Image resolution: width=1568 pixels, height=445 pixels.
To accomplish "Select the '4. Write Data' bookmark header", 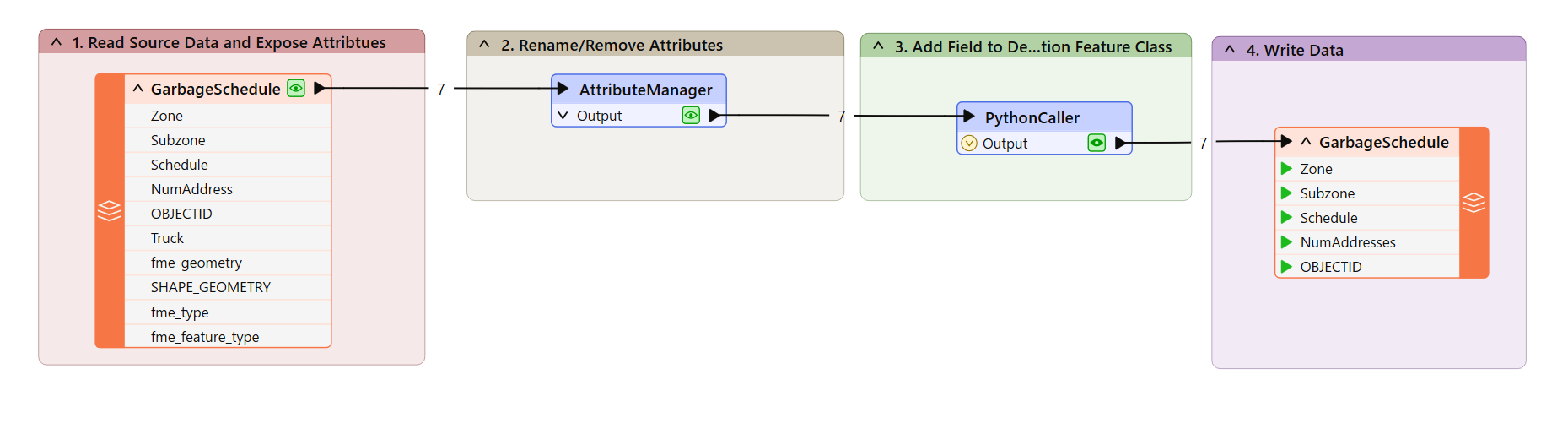I will pyautogui.click(x=1295, y=50).
